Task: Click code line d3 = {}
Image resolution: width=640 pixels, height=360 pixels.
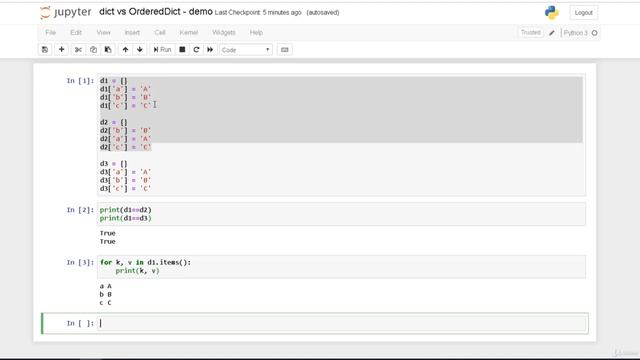Action: (x=113, y=164)
